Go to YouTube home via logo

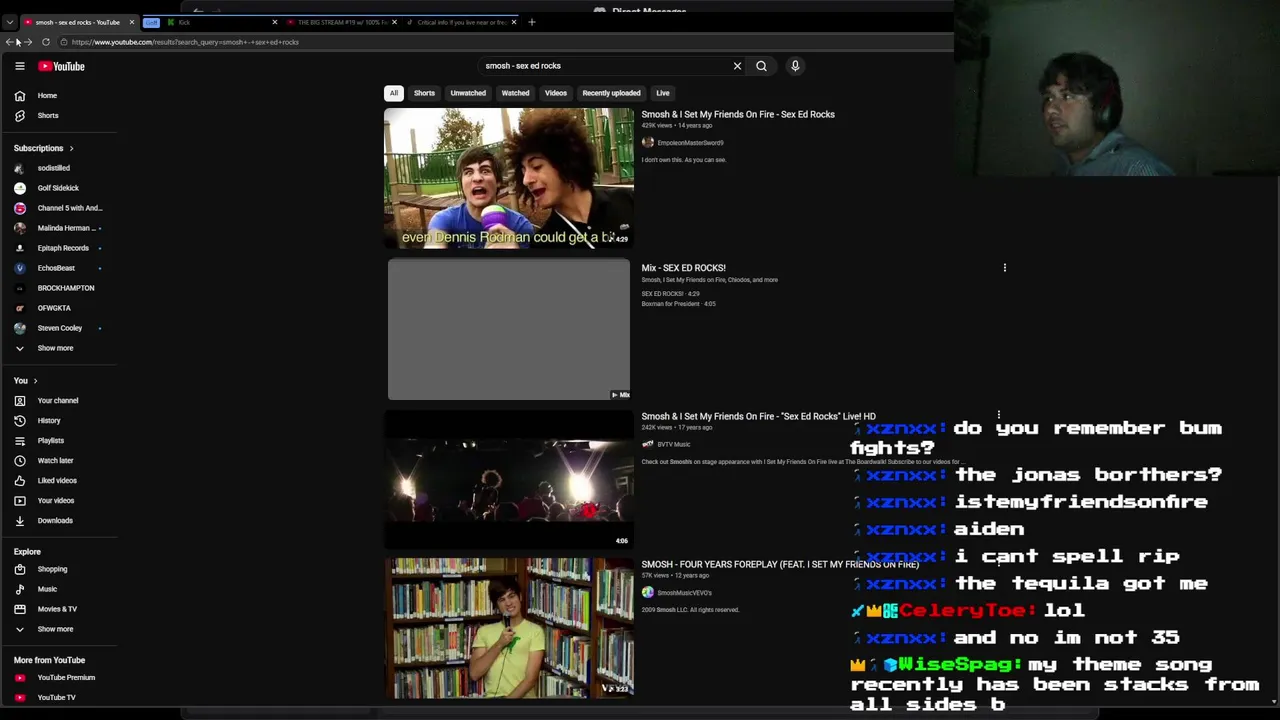(62, 66)
